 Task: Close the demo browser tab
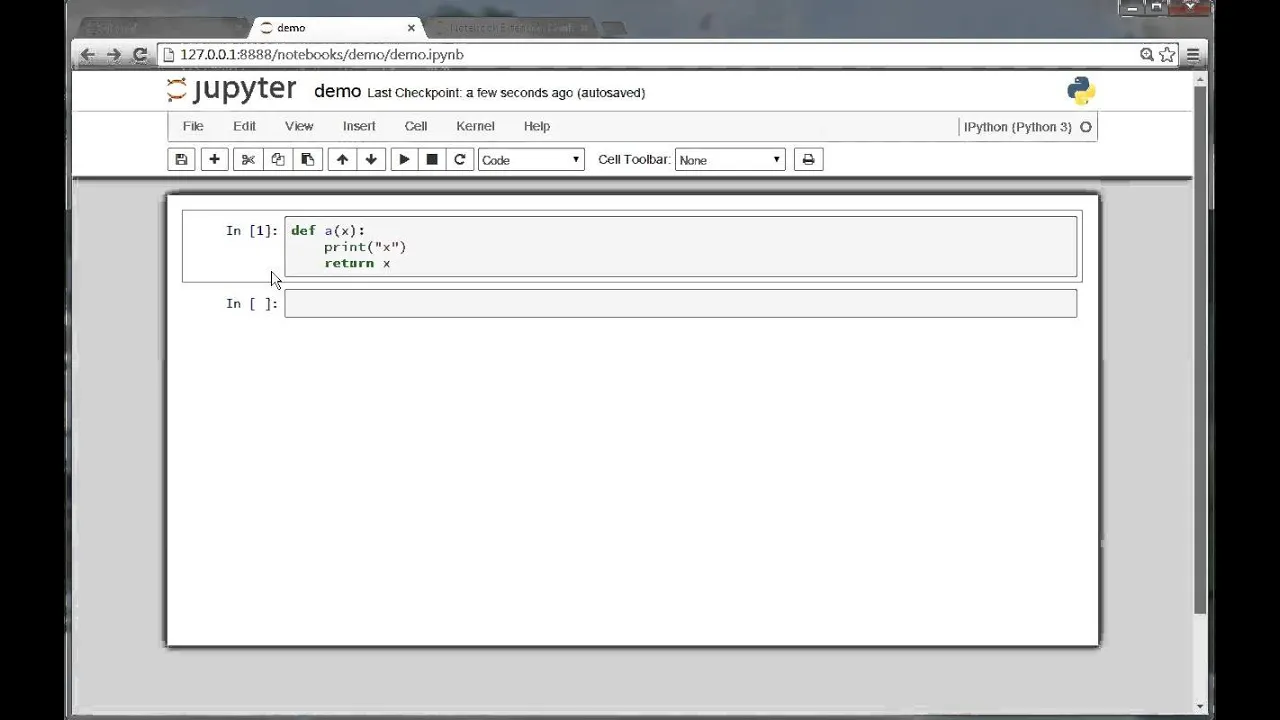[411, 28]
